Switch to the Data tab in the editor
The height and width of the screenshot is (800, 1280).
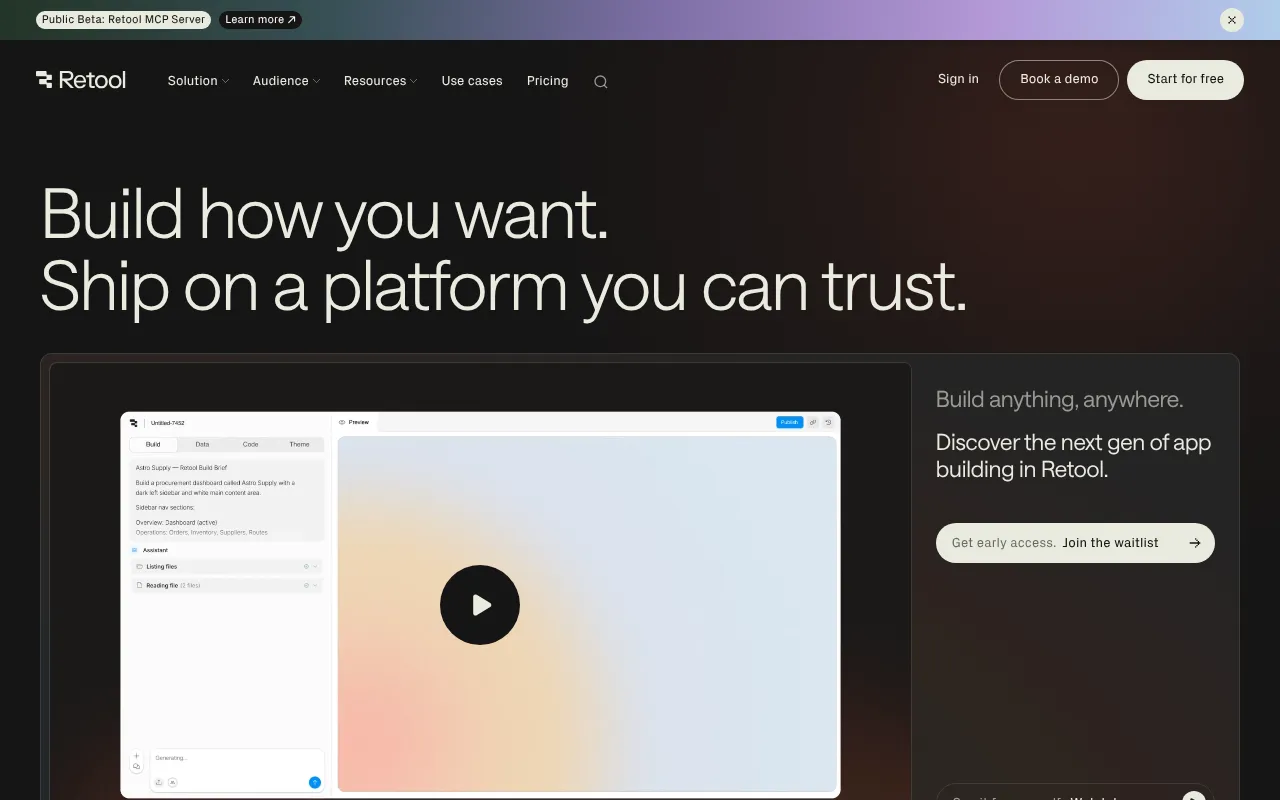202,444
